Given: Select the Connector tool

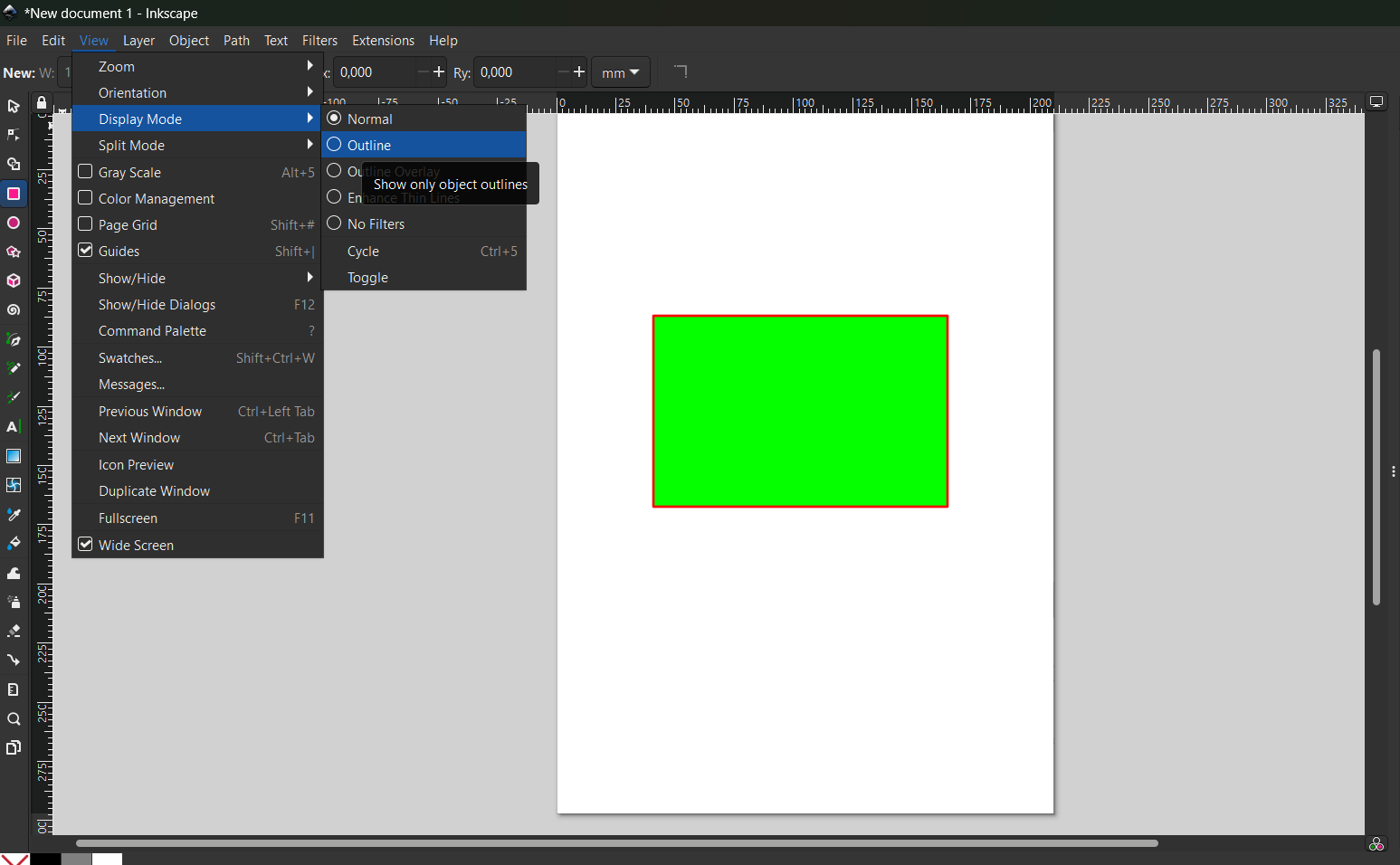Looking at the screenshot, I should 14,660.
